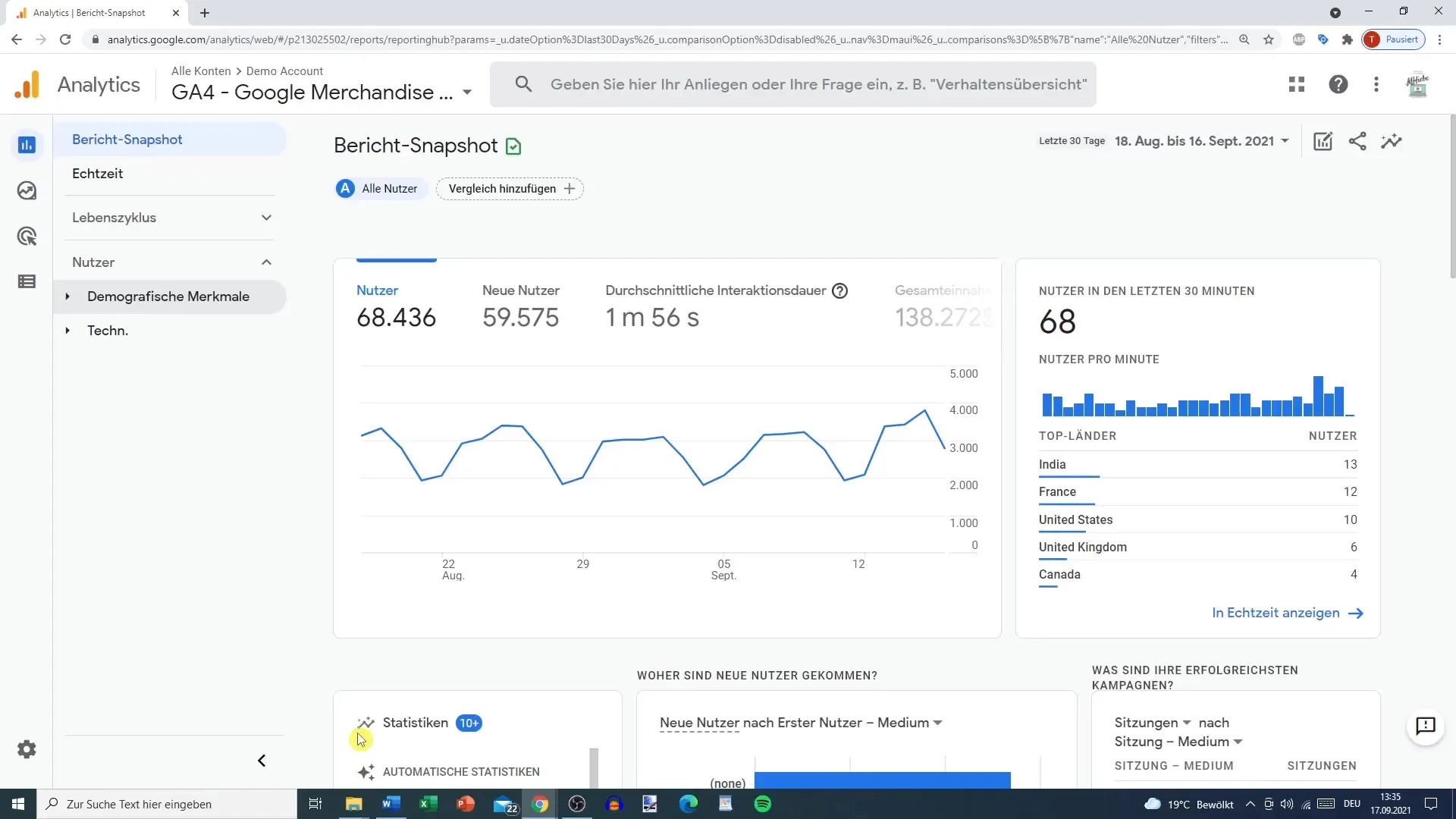This screenshot has height=819, width=1456.
Task: Open the Admin gear icon
Action: point(27,749)
